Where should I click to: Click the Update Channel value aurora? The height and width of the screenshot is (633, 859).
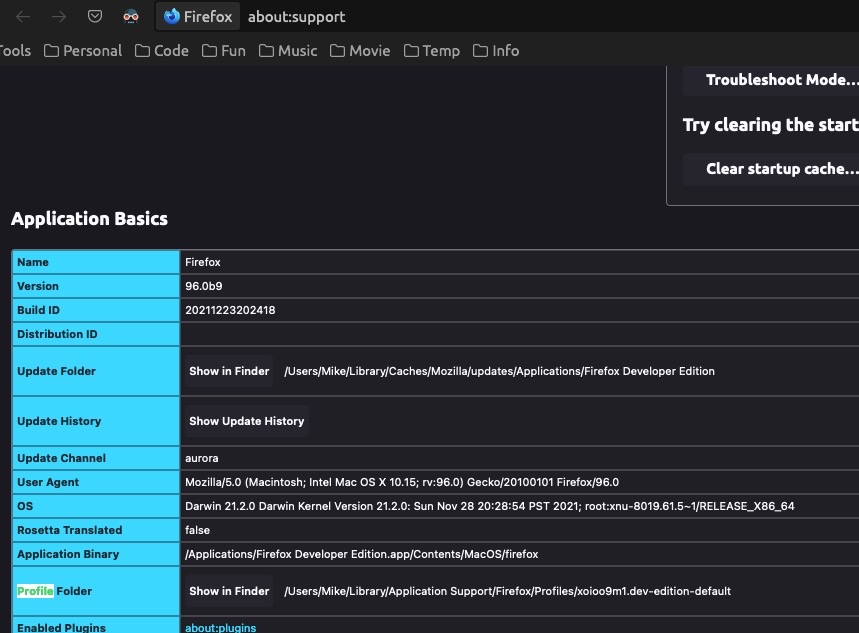202,458
